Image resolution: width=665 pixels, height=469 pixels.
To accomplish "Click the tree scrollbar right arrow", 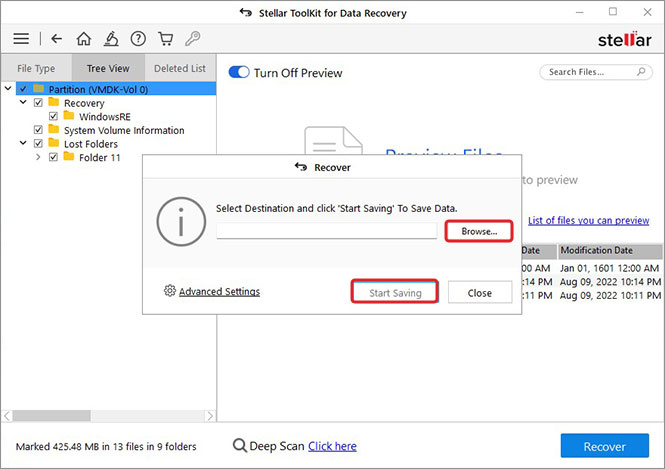I will click(210, 416).
